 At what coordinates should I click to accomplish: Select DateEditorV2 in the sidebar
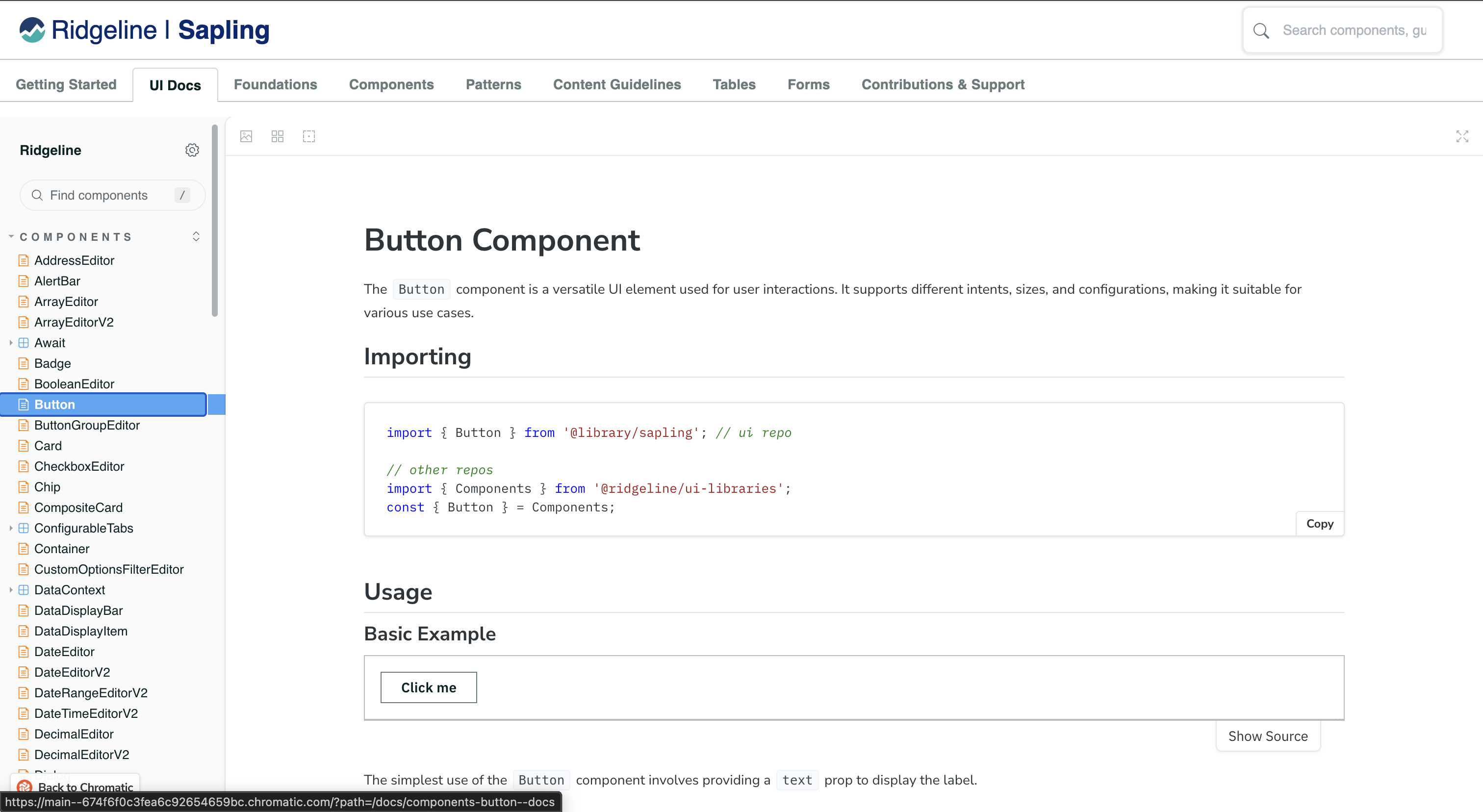click(72, 673)
